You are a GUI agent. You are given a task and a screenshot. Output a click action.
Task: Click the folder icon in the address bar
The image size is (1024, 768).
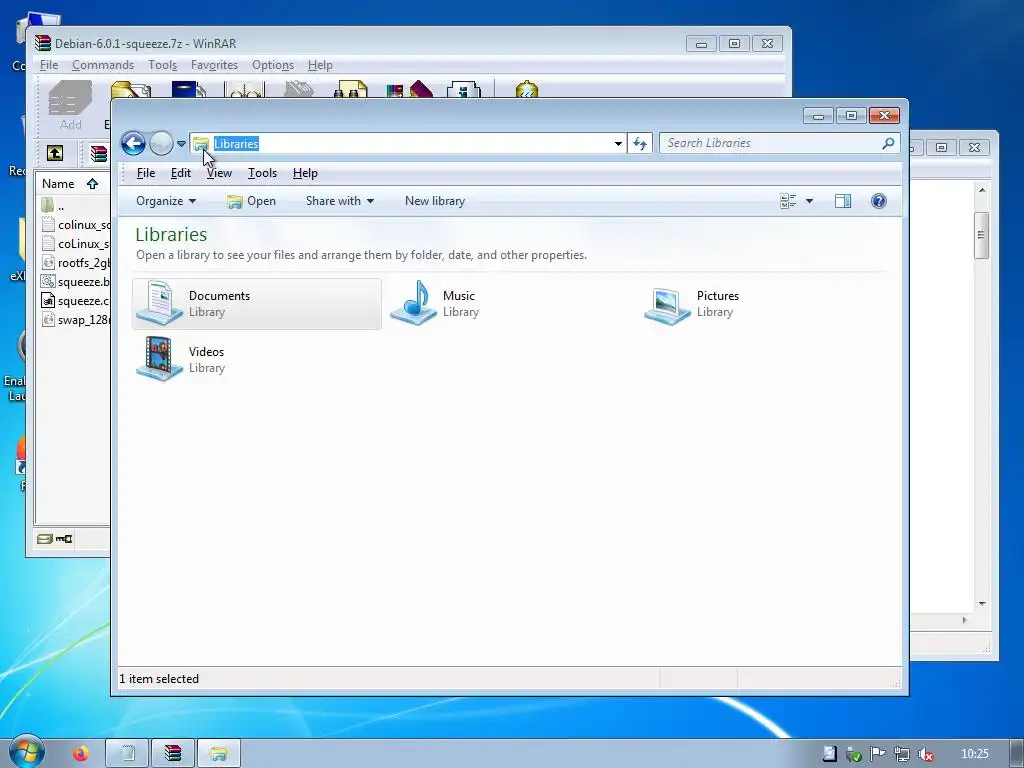201,144
